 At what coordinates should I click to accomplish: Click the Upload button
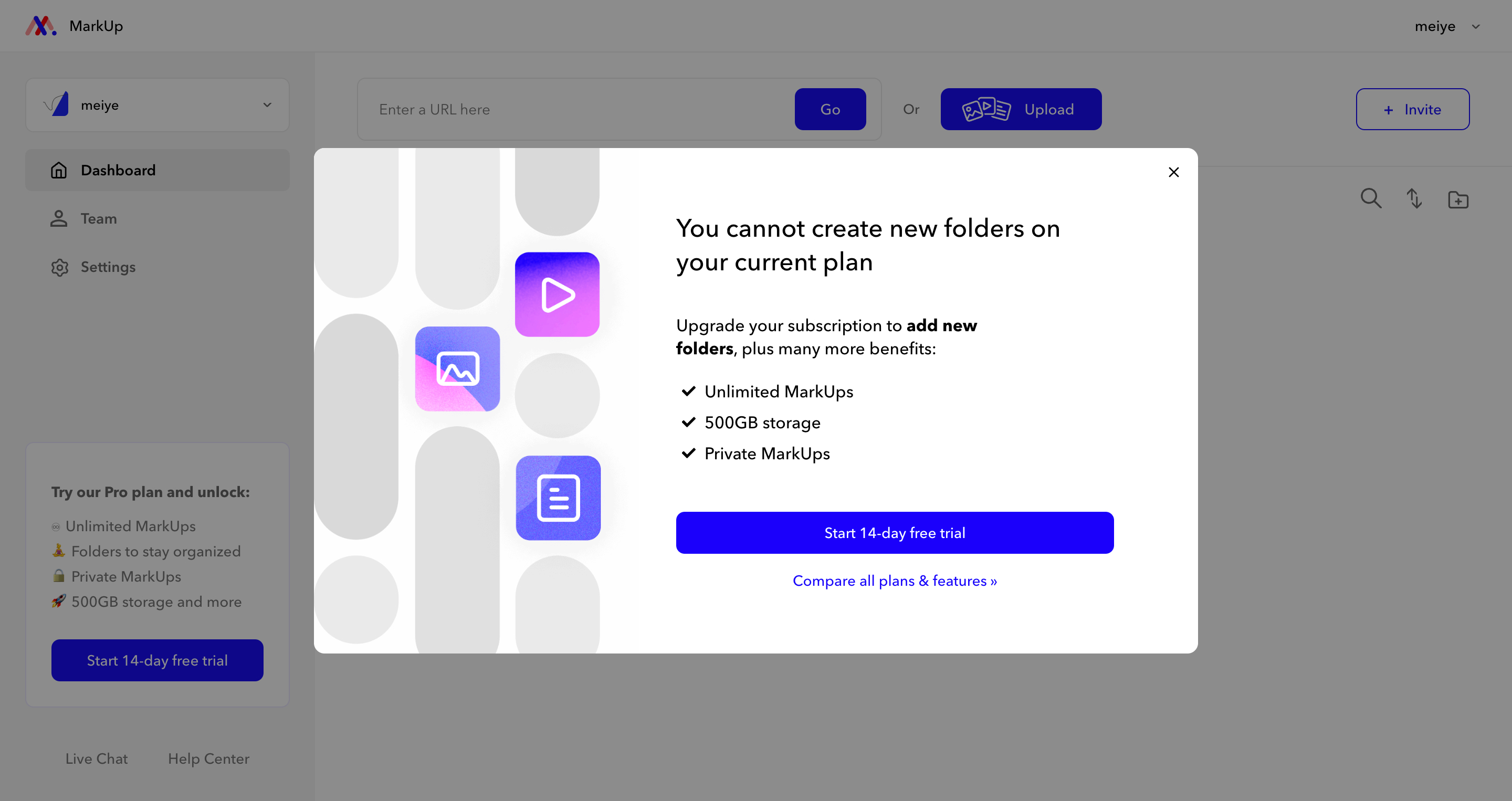tap(1021, 109)
